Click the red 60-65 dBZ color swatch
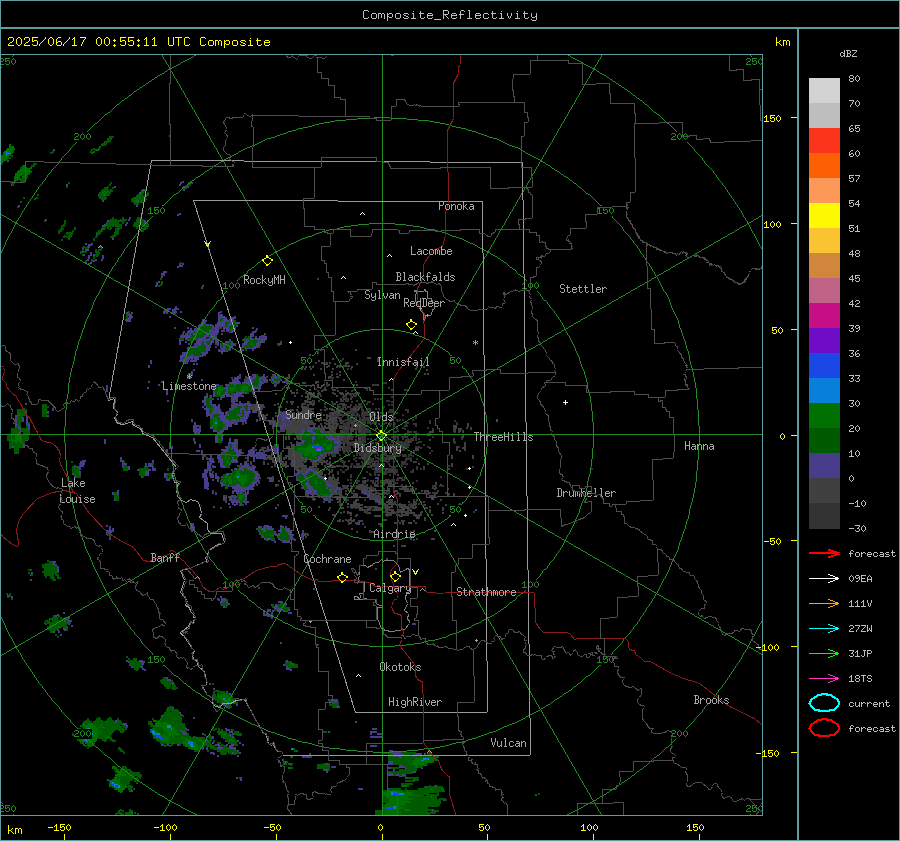This screenshot has width=900, height=841. click(x=824, y=141)
